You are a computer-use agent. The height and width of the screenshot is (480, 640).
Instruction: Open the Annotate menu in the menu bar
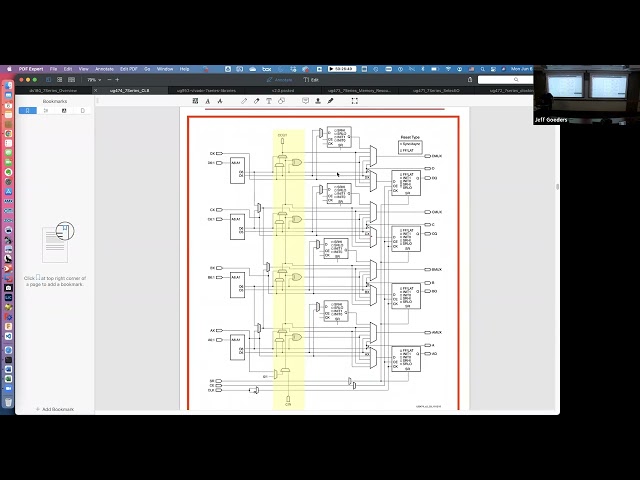click(104, 69)
